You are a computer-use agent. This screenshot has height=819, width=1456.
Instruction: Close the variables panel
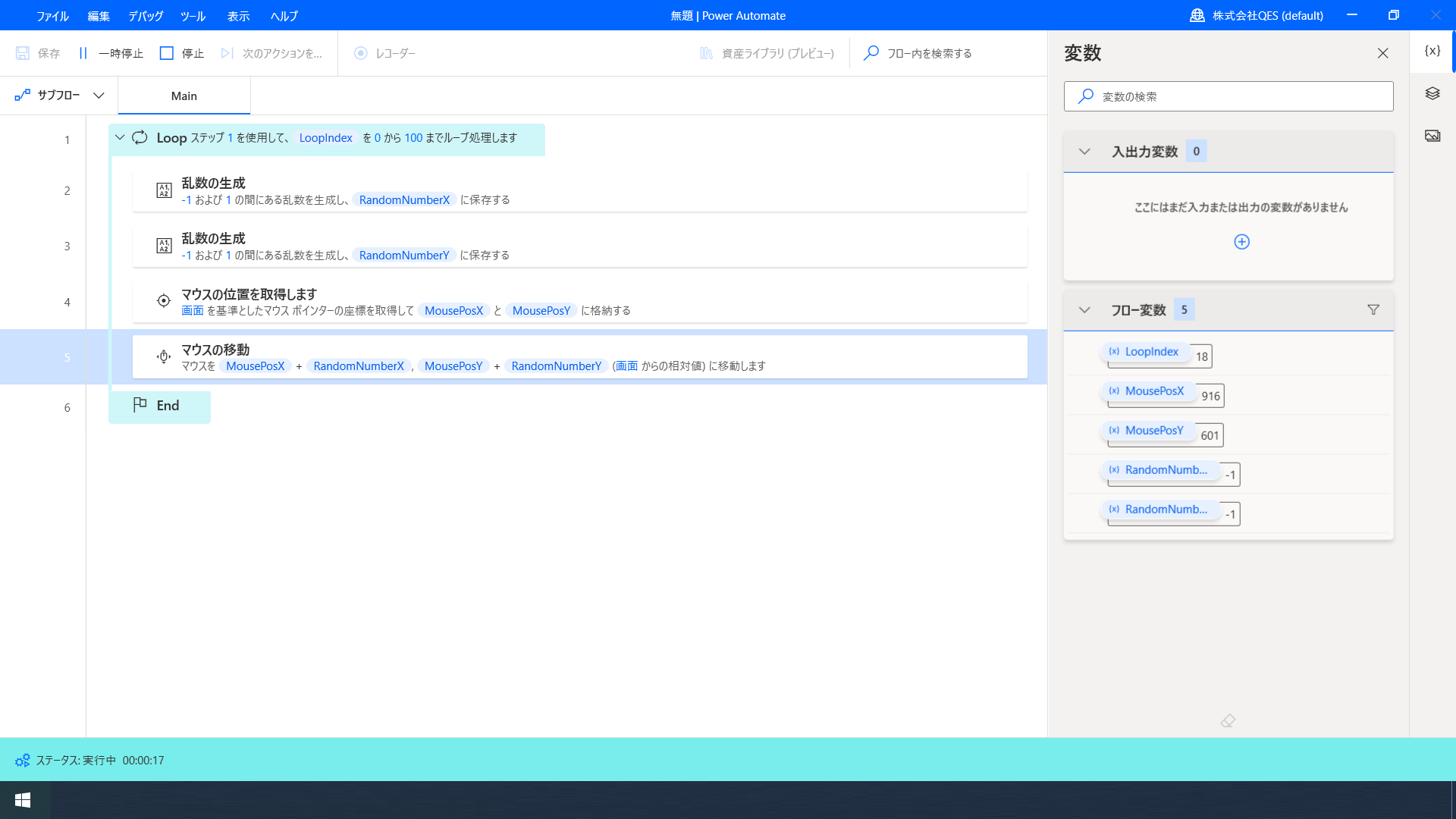(x=1382, y=53)
